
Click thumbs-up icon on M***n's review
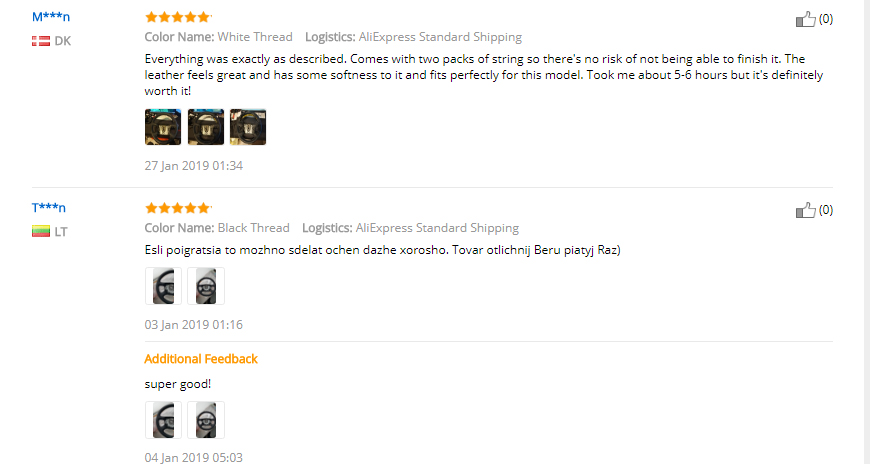point(806,19)
